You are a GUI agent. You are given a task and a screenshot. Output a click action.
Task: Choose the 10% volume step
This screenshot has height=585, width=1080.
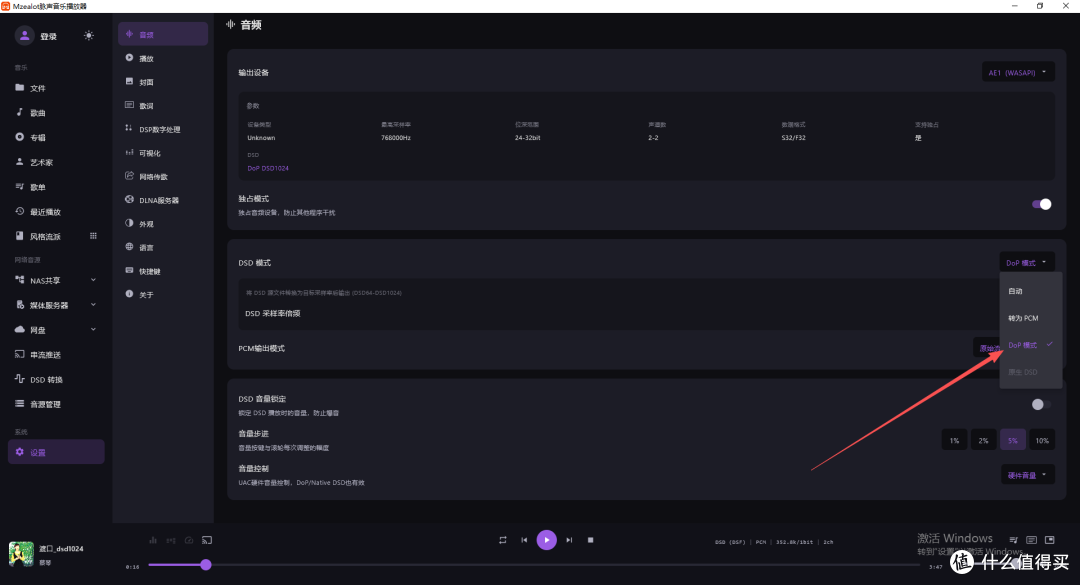(1042, 440)
